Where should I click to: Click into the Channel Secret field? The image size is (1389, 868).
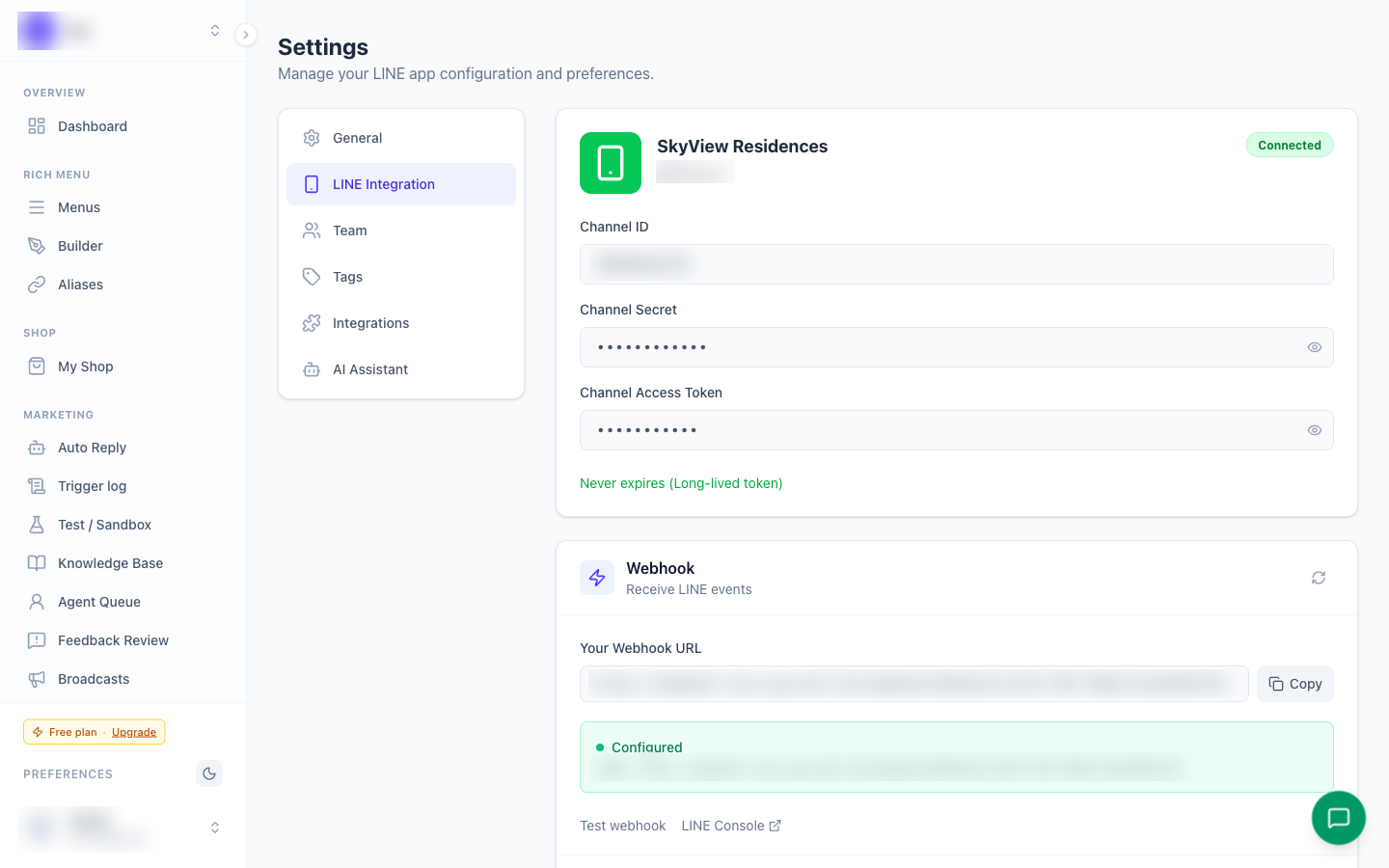point(957,347)
